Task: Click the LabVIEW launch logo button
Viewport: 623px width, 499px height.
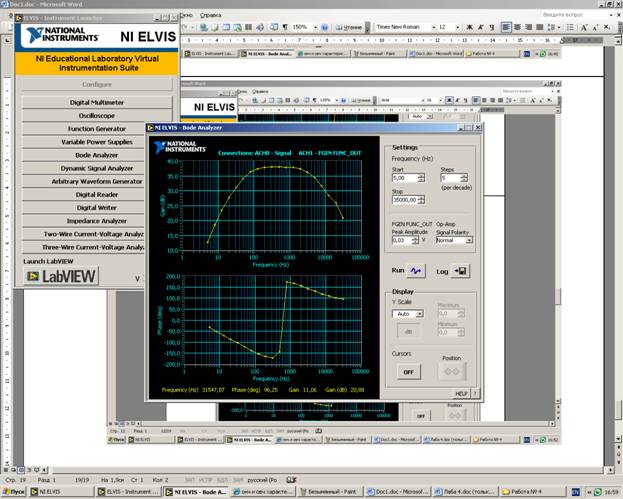Action: coord(62,276)
